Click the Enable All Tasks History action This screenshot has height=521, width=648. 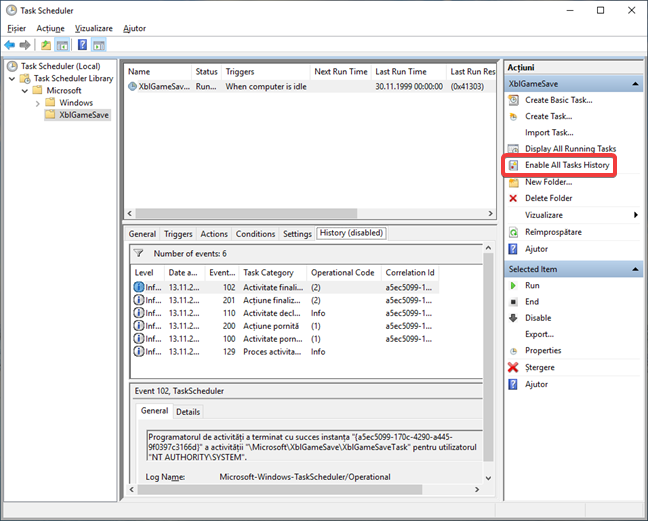pyautogui.click(x=567, y=165)
